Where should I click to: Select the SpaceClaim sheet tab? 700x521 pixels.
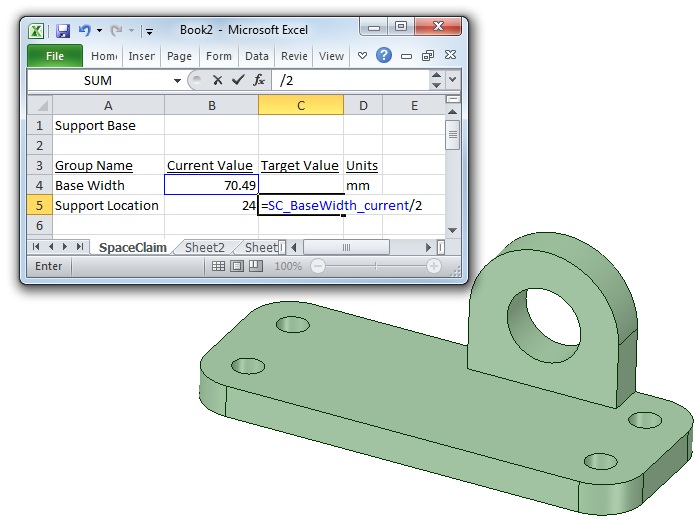click(133, 248)
